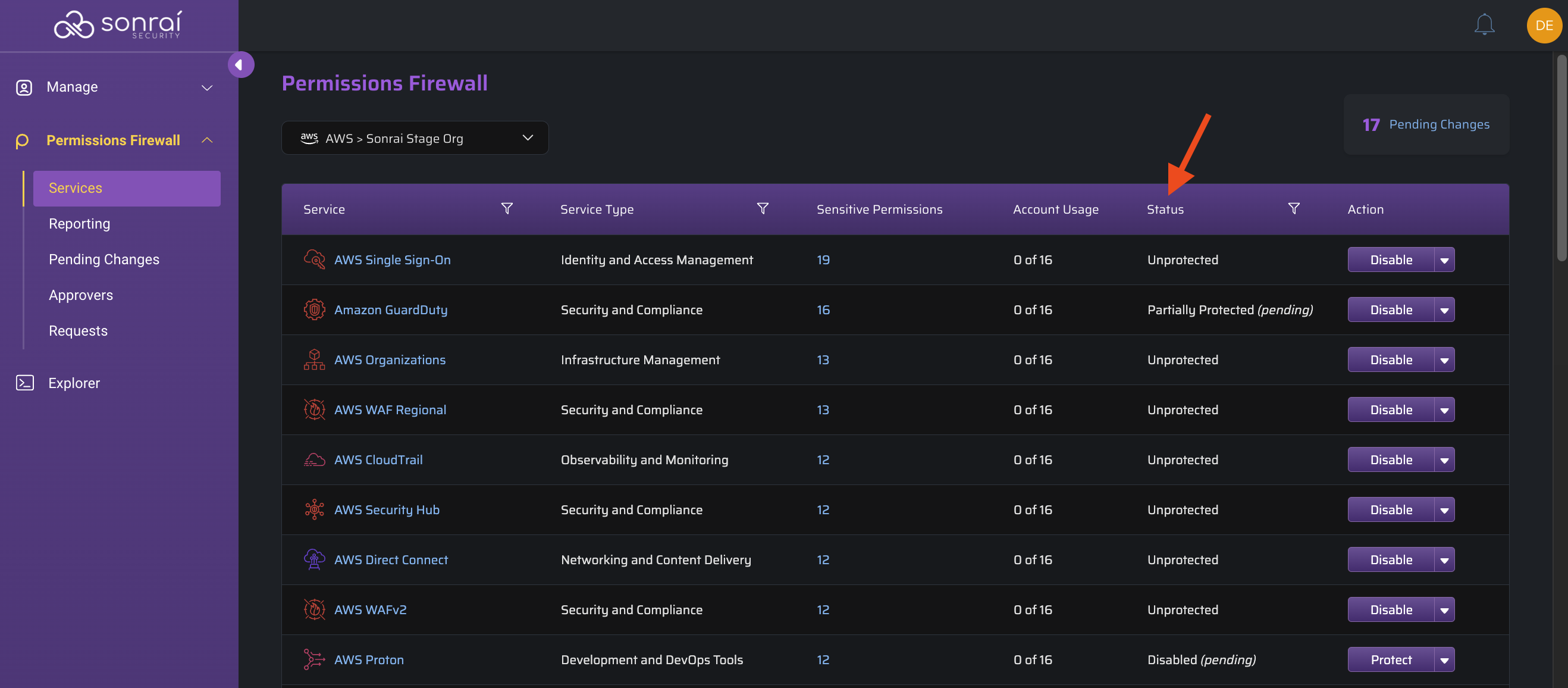
Task: Filter the Status column
Action: 1293,209
